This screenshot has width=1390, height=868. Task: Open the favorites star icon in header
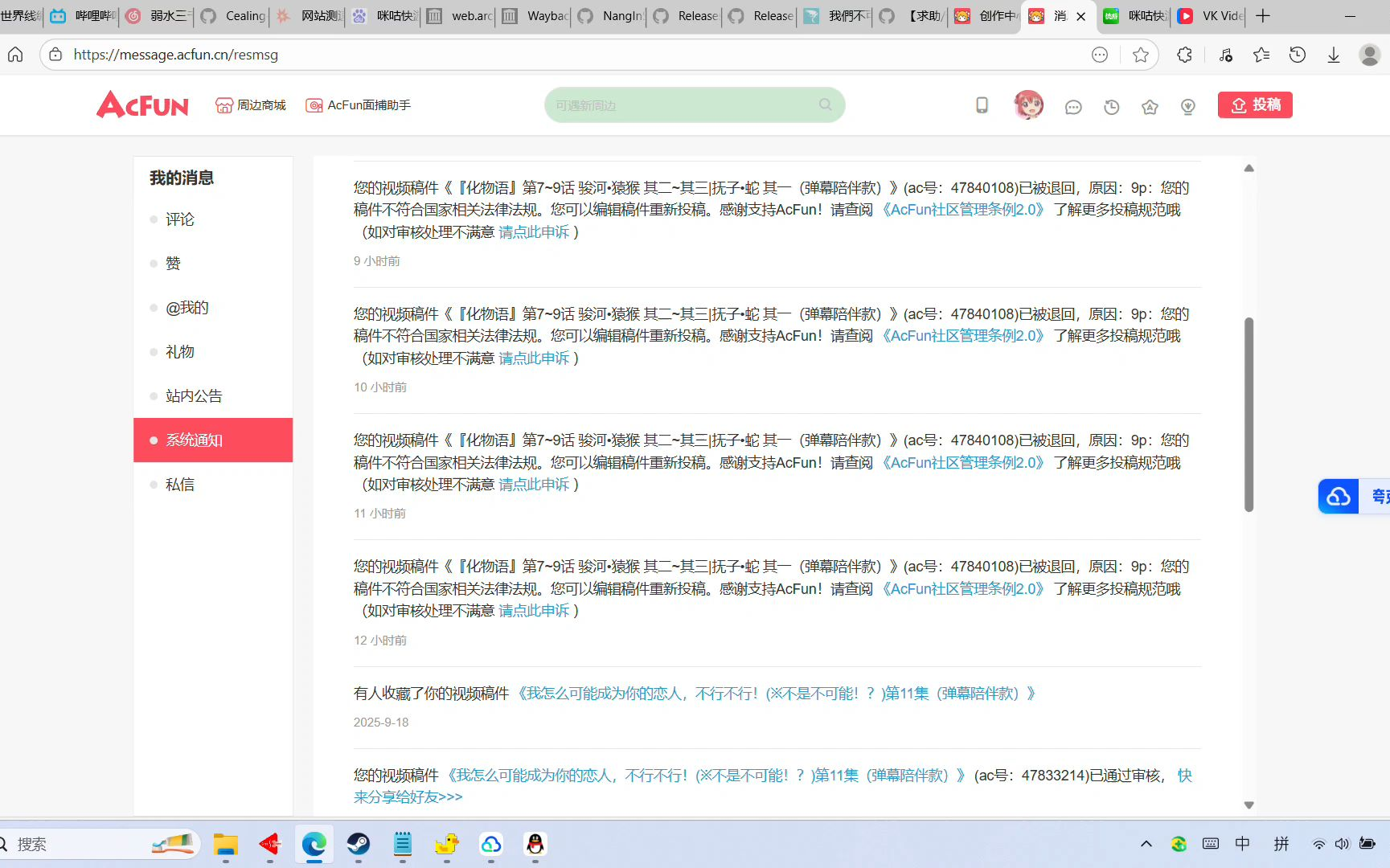click(x=1150, y=107)
